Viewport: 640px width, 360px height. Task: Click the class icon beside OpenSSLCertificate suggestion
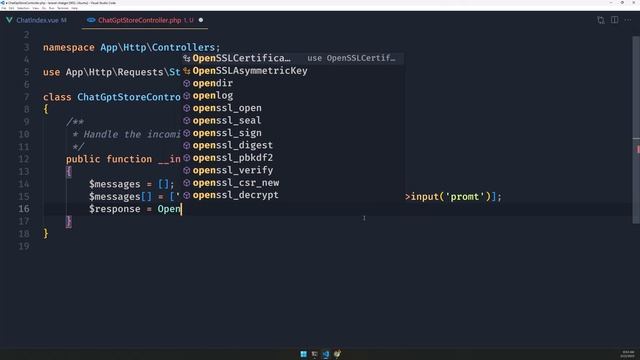[187, 58]
